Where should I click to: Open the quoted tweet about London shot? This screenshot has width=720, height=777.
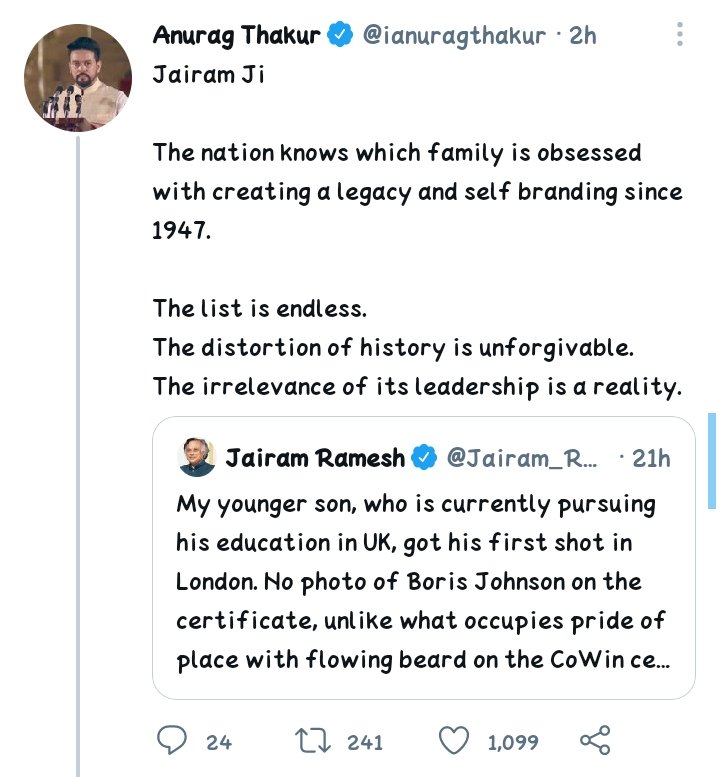pyautogui.click(x=423, y=582)
